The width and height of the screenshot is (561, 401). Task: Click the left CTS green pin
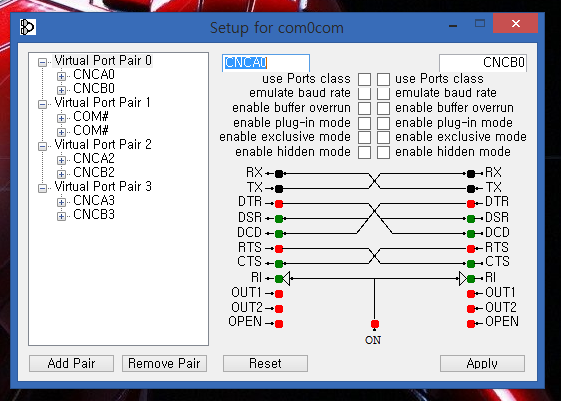click(279, 264)
